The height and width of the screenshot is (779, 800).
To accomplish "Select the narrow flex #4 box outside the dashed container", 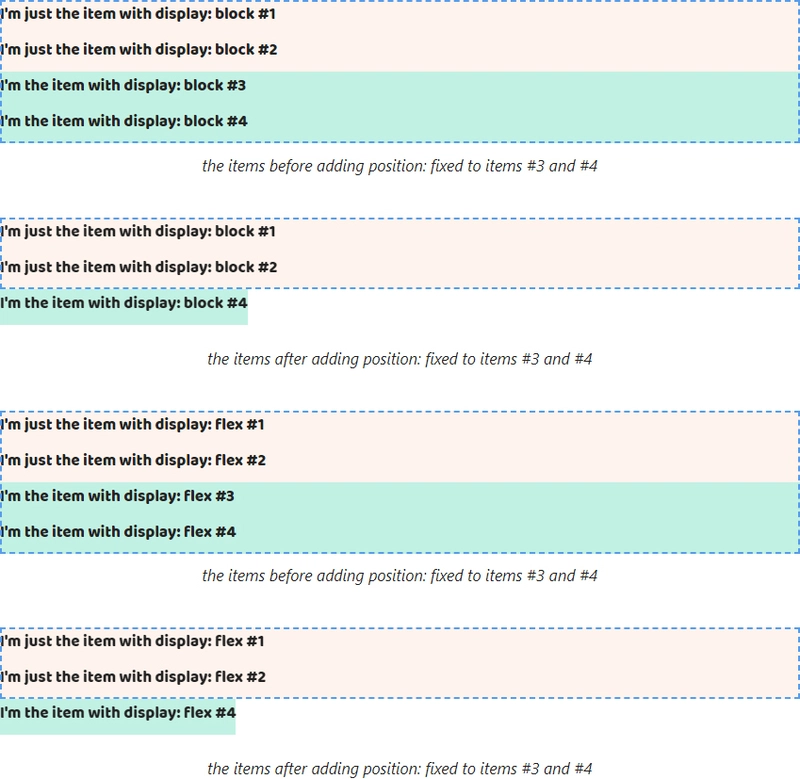I will [x=118, y=717].
